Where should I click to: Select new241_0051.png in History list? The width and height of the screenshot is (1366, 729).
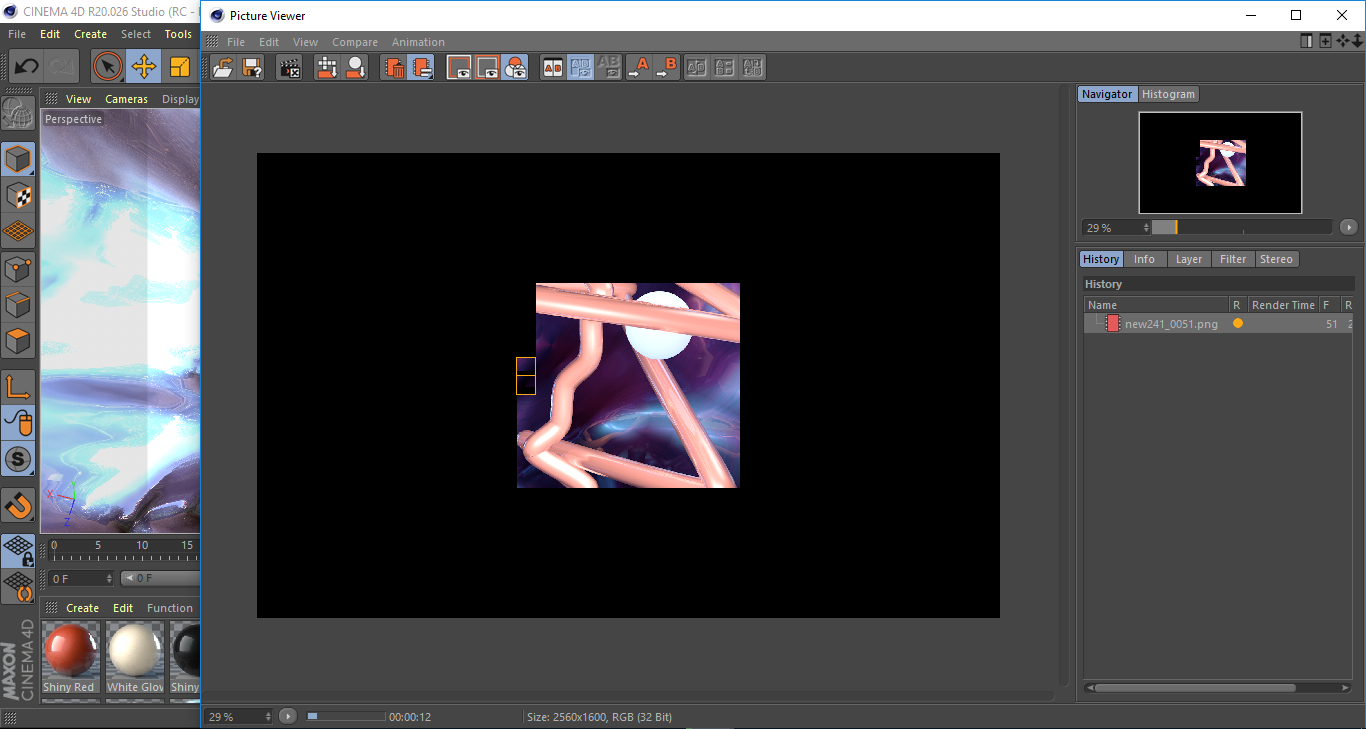point(1218,324)
